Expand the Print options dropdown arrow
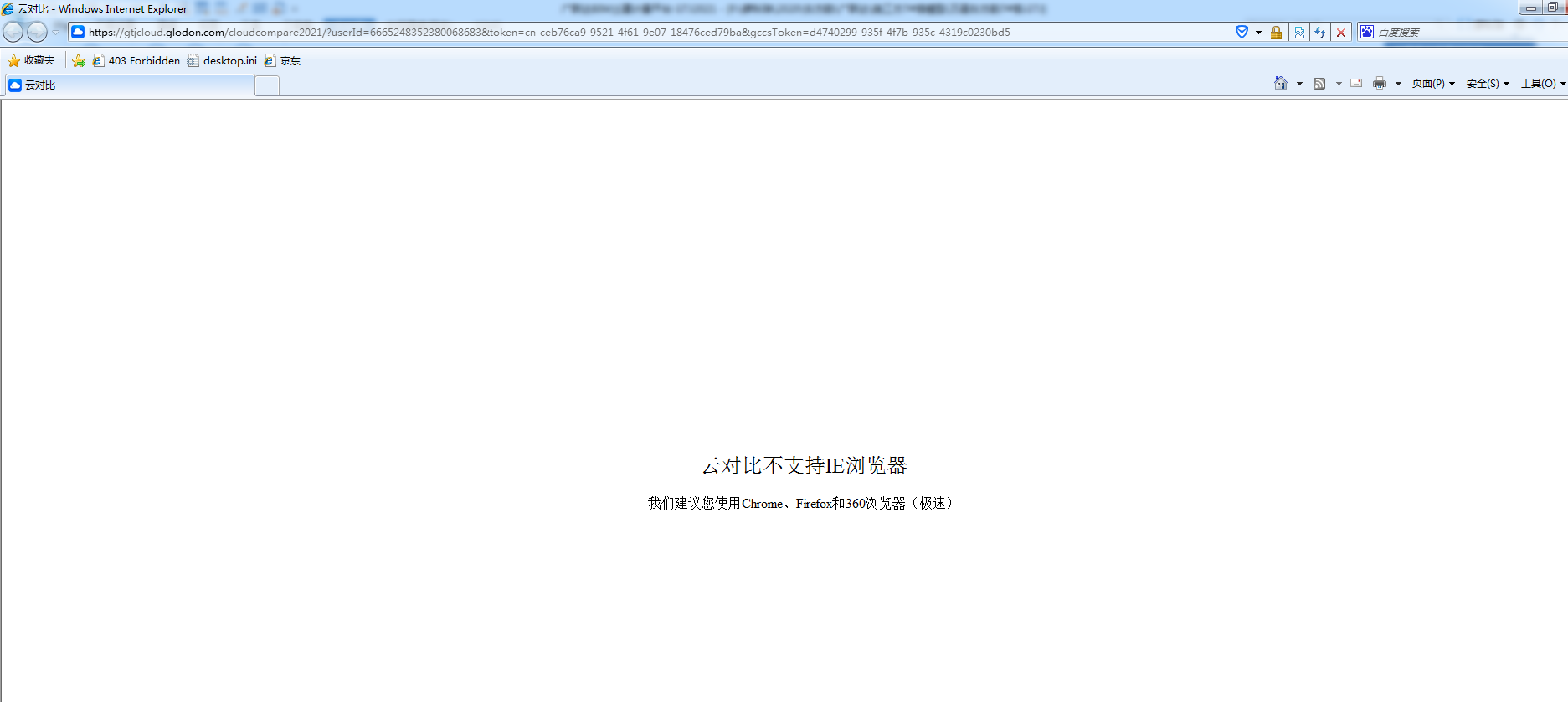The width and height of the screenshot is (1568, 702). pos(1398,84)
